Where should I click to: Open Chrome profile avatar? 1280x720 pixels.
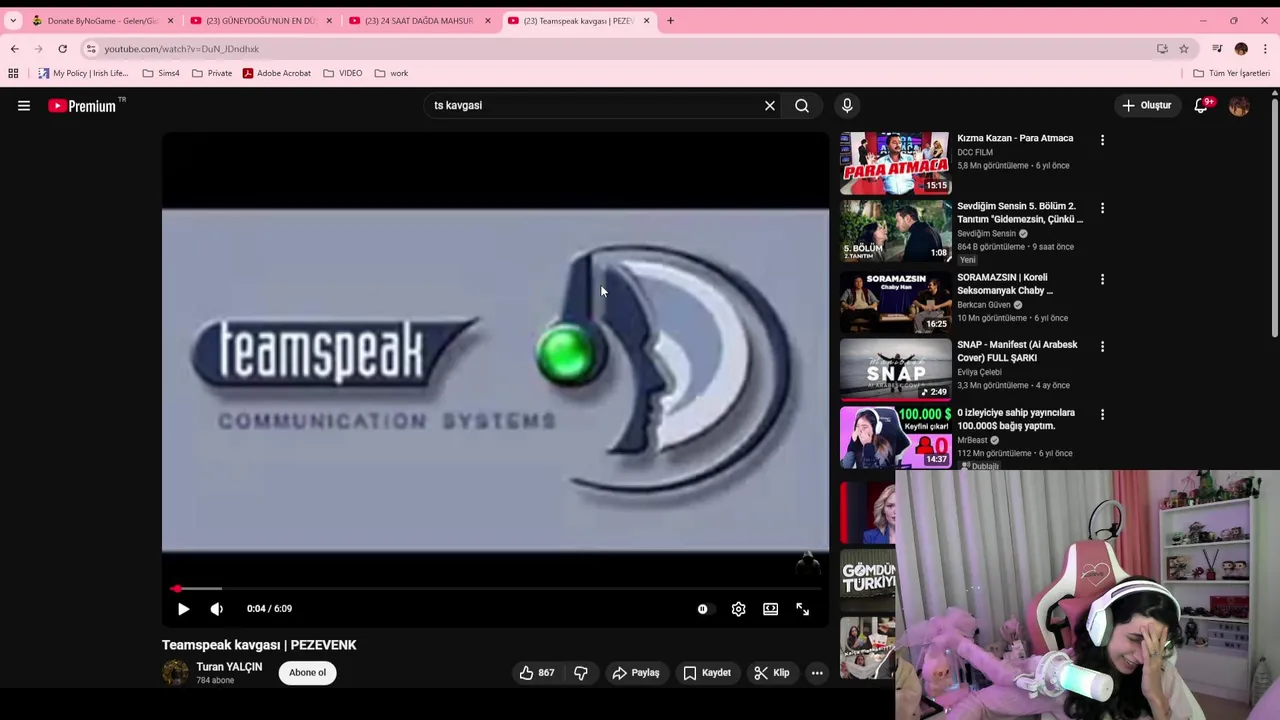point(1241,49)
